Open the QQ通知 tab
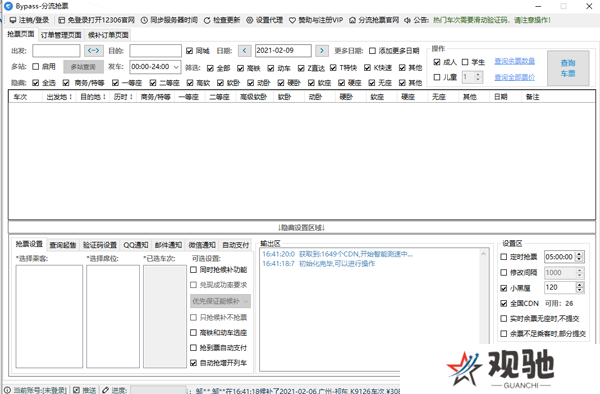Image resolution: width=600 pixels, height=394 pixels. click(x=136, y=245)
